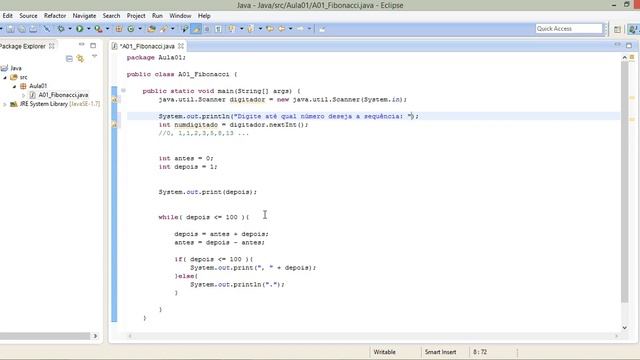Click the Next Annotation icon

232,29
